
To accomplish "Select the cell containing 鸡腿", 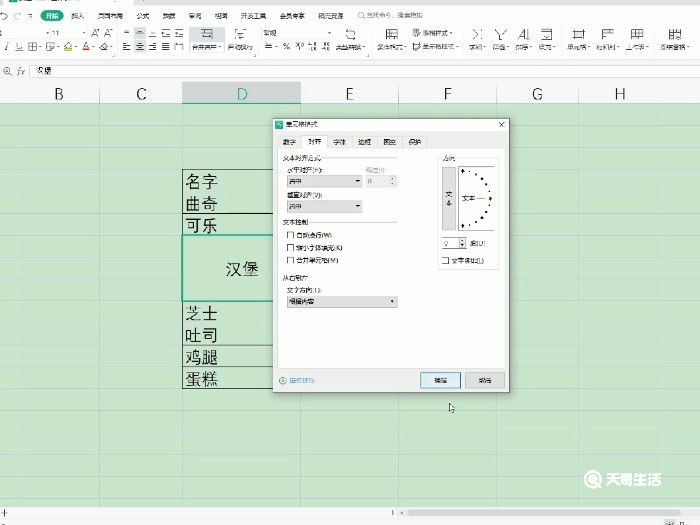I will pyautogui.click(x=226, y=357).
